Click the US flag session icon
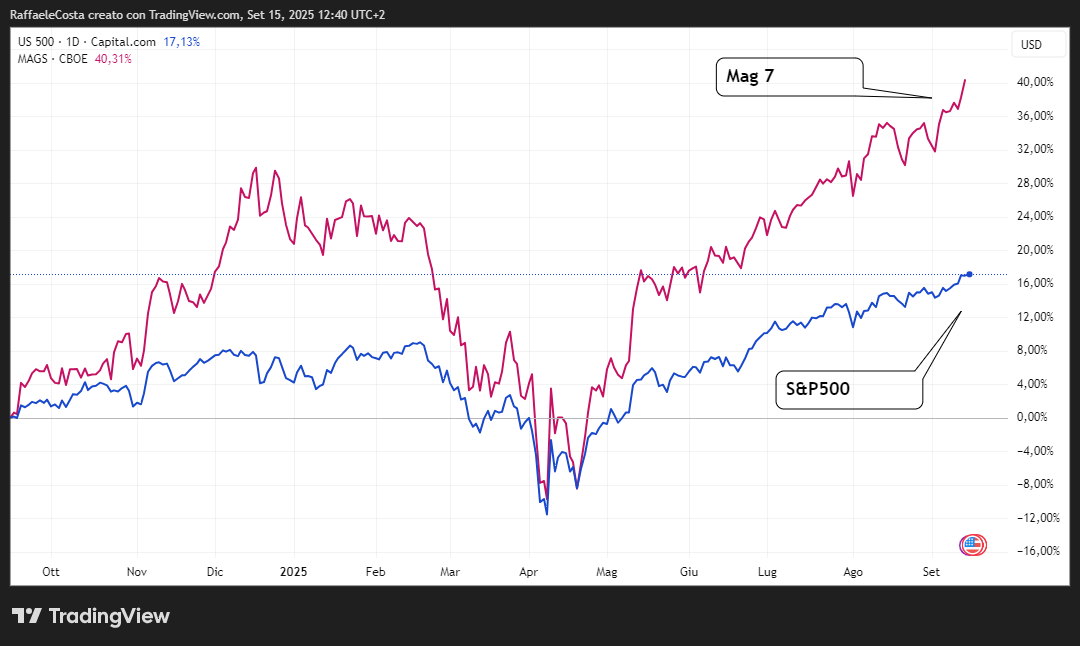The width and height of the screenshot is (1080, 646). tap(973, 545)
